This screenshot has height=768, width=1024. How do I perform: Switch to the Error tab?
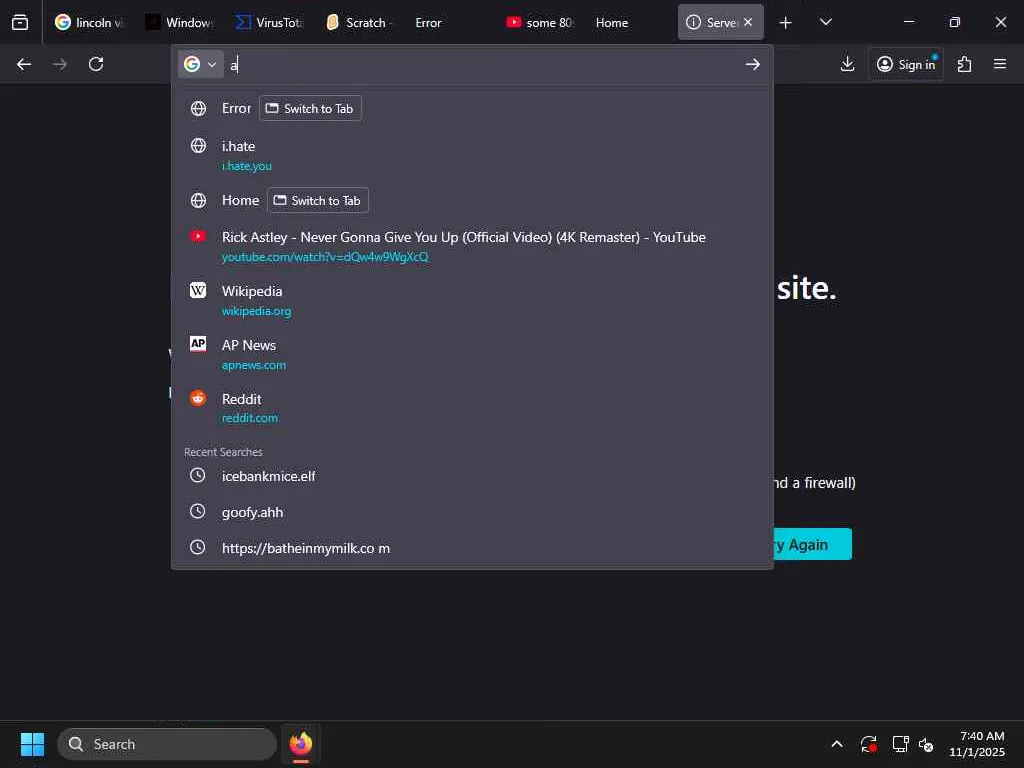click(x=450, y=23)
